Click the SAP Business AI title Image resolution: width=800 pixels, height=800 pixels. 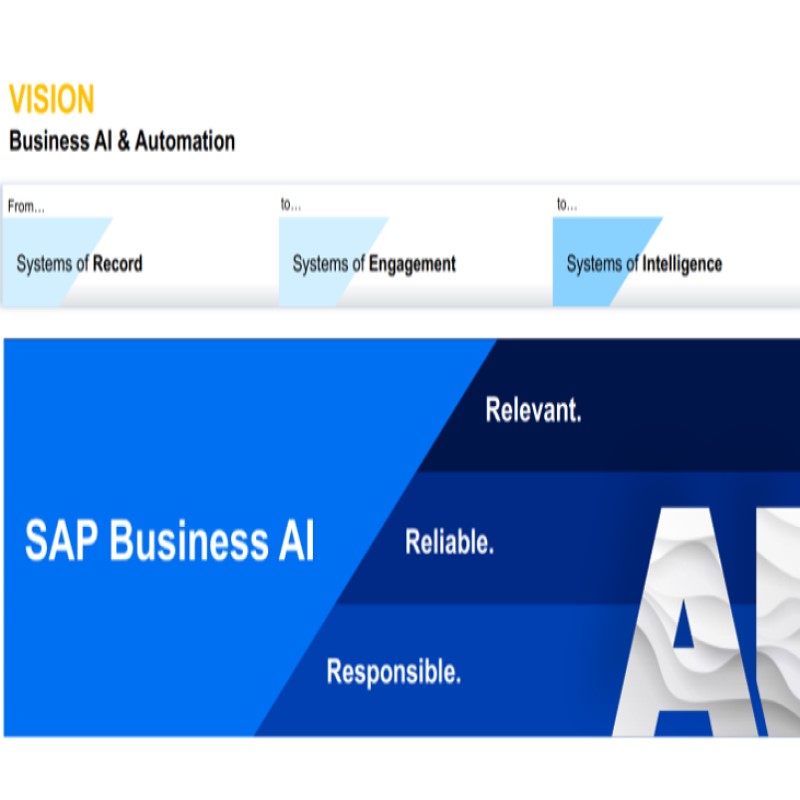[169, 541]
